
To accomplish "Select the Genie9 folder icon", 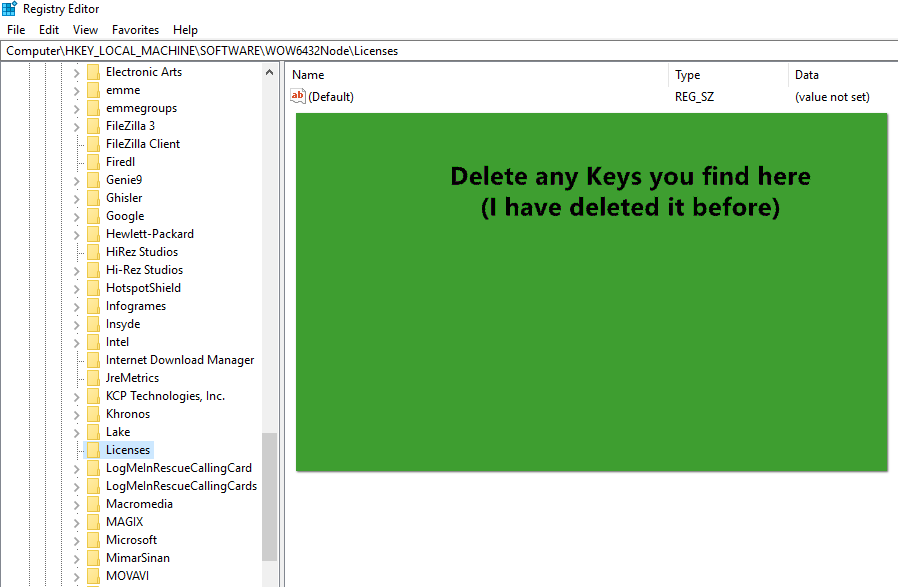I will pyautogui.click(x=93, y=180).
